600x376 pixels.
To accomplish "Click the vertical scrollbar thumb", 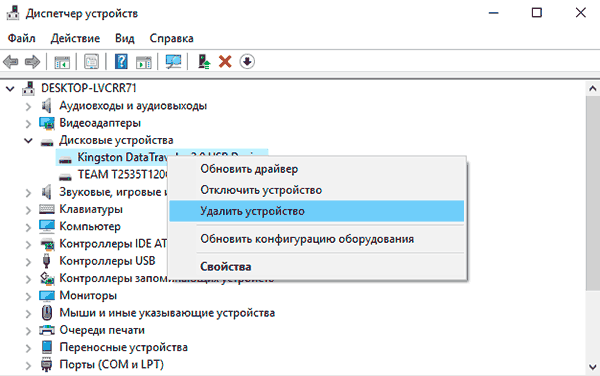I will tap(592, 193).
